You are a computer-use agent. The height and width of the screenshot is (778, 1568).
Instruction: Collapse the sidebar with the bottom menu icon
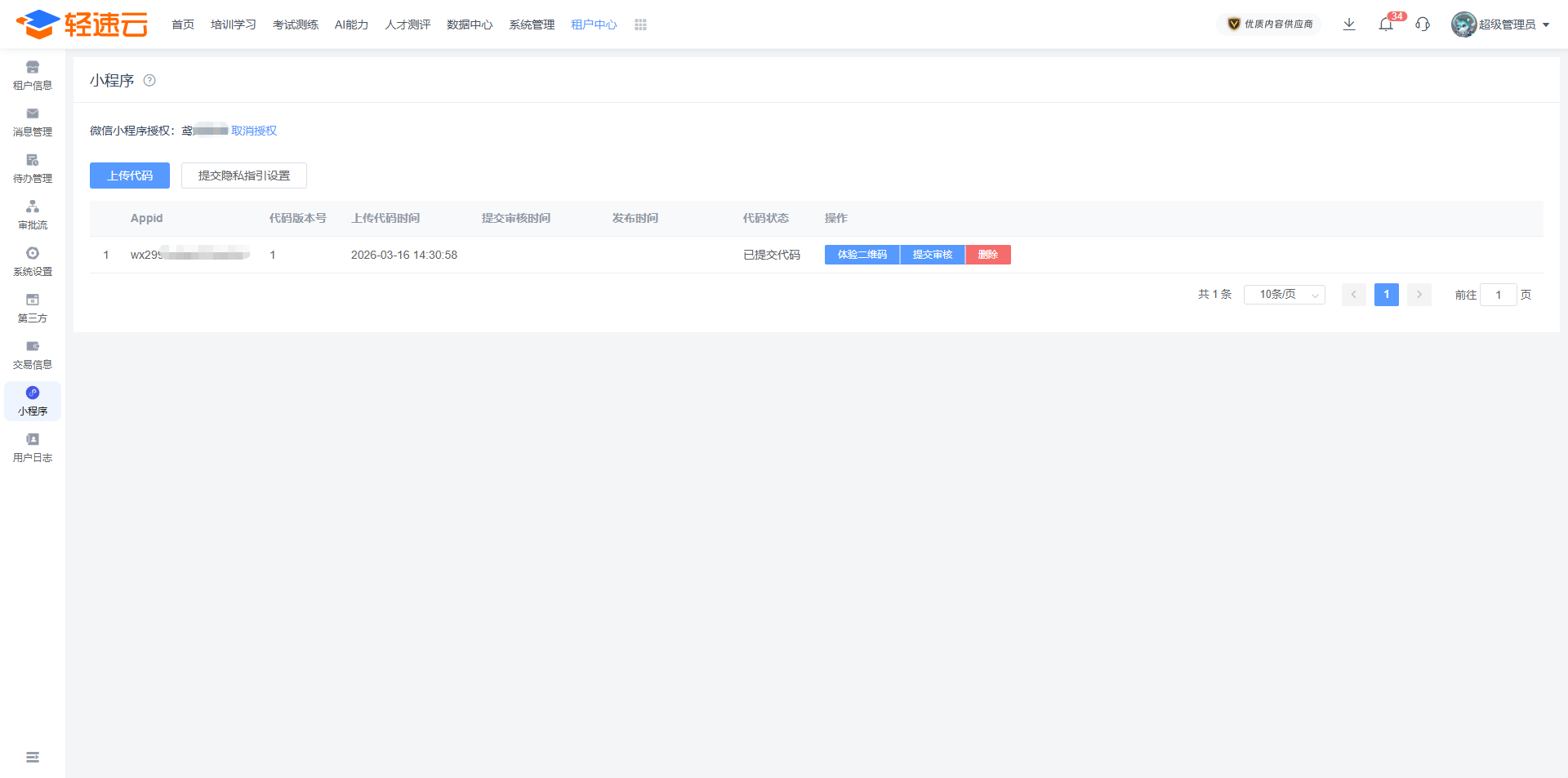(x=33, y=758)
